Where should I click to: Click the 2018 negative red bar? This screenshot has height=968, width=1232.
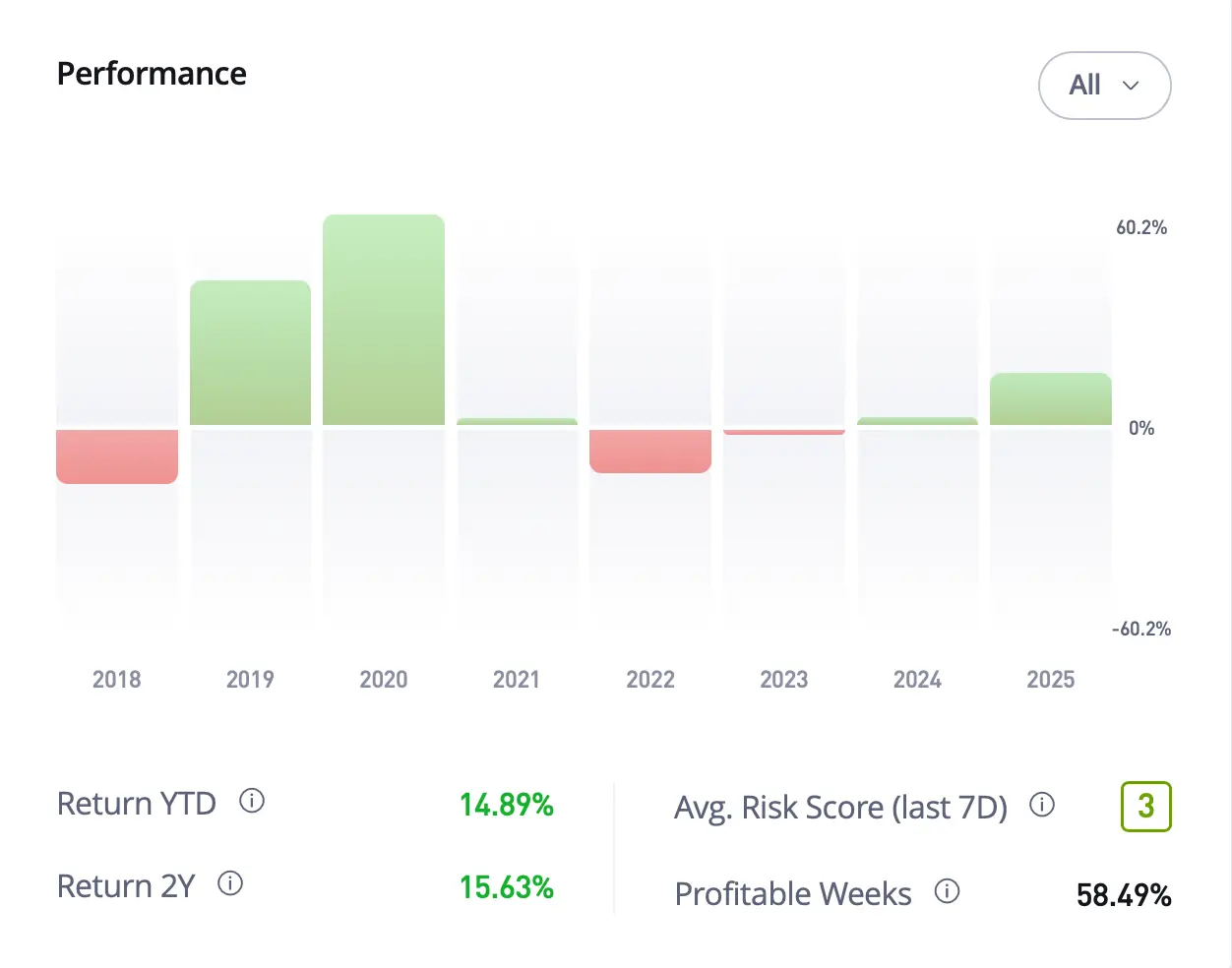click(117, 456)
